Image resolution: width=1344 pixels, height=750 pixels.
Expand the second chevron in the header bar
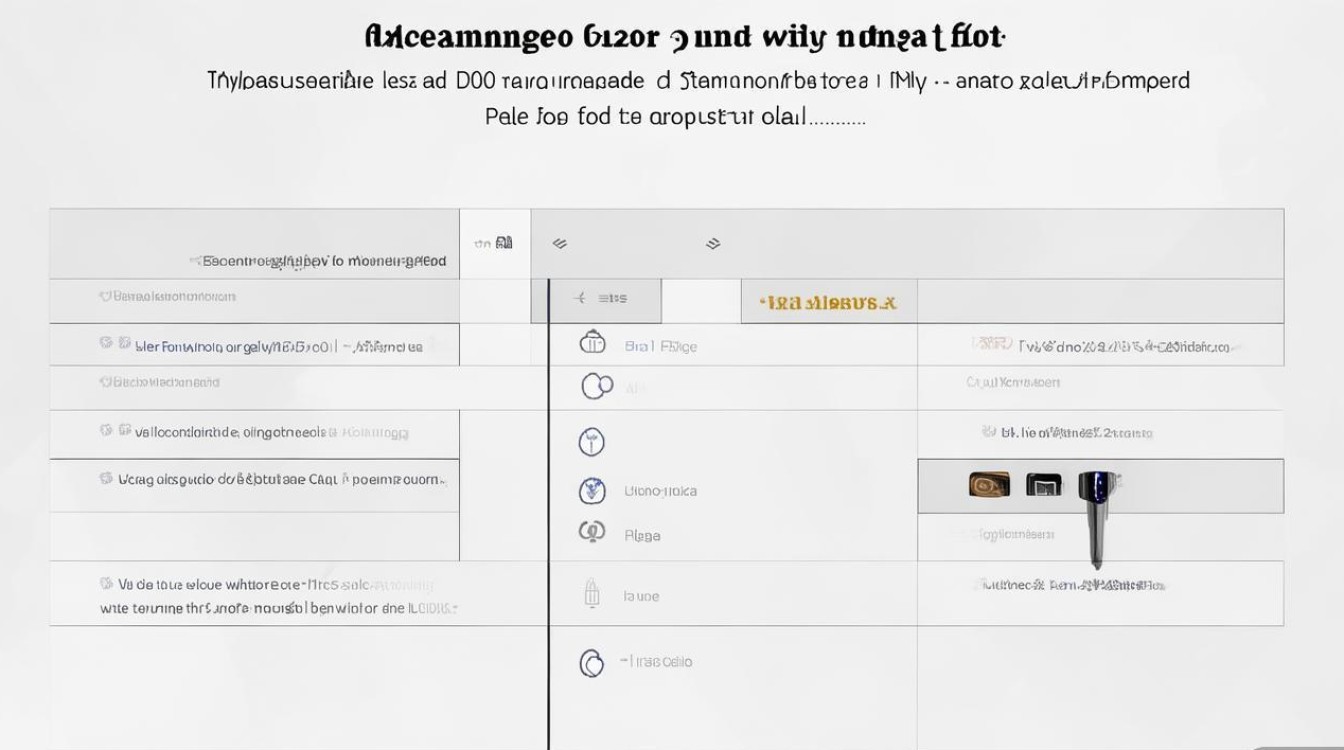pyautogui.click(x=713, y=243)
